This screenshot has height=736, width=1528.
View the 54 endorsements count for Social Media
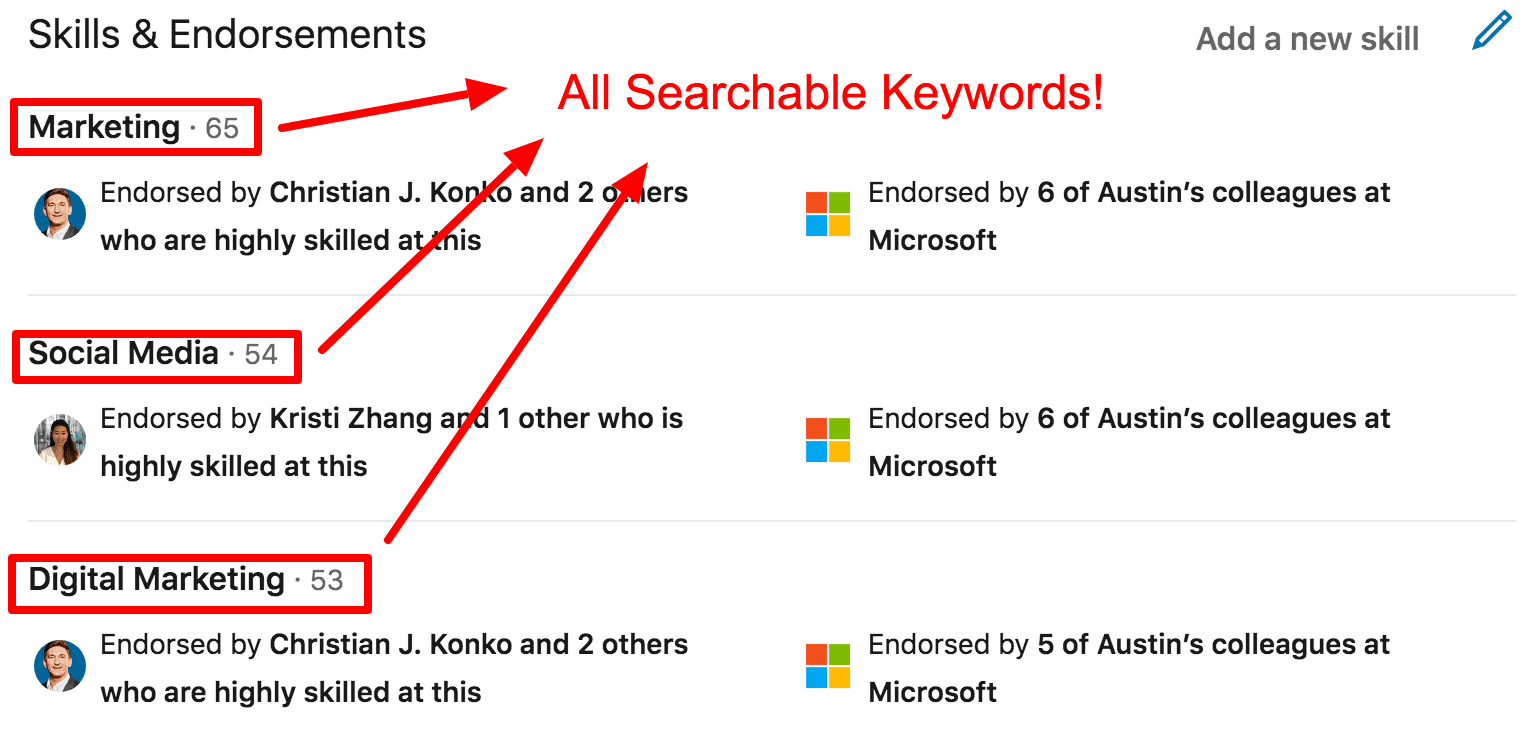[x=261, y=355]
